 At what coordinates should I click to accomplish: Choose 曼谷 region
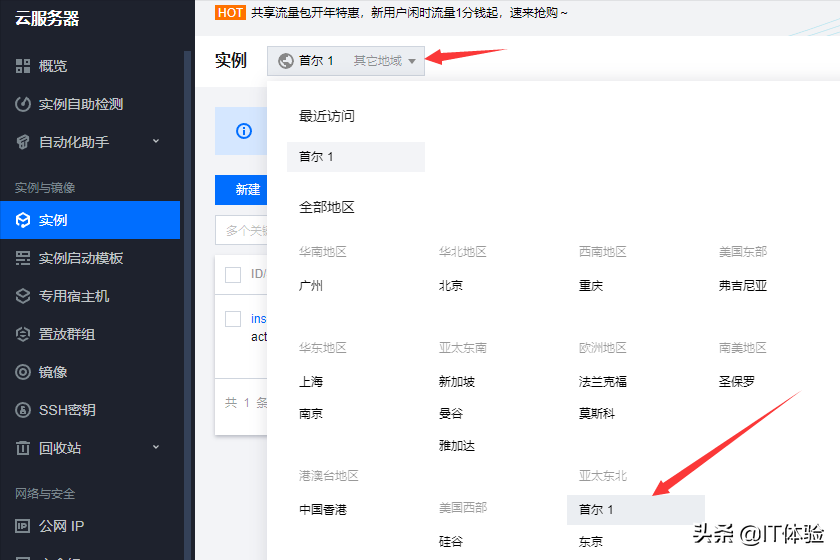pyautogui.click(x=451, y=414)
